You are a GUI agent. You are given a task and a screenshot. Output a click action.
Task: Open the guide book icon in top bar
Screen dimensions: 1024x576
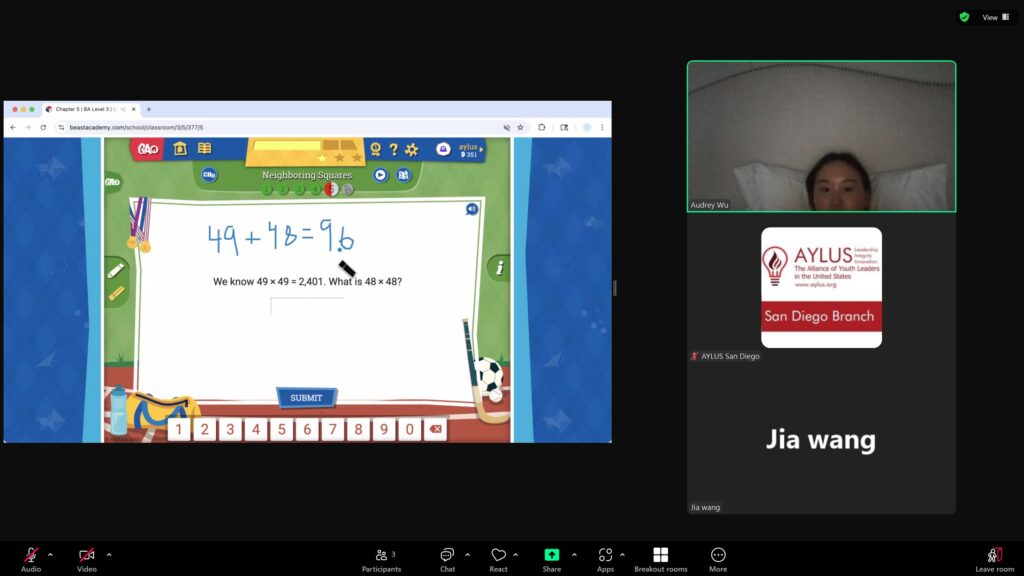(x=205, y=148)
